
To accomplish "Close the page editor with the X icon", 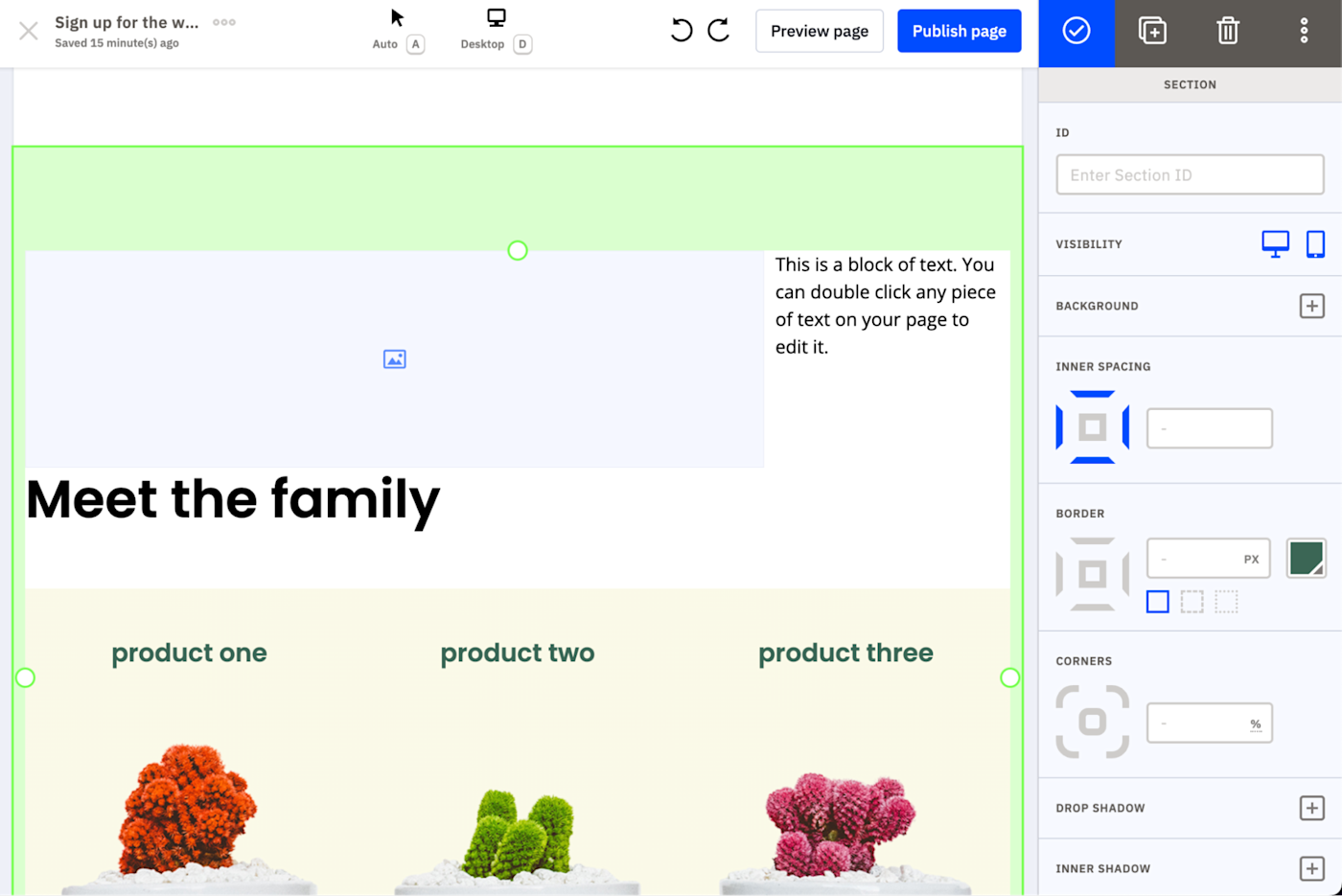I will (x=29, y=32).
